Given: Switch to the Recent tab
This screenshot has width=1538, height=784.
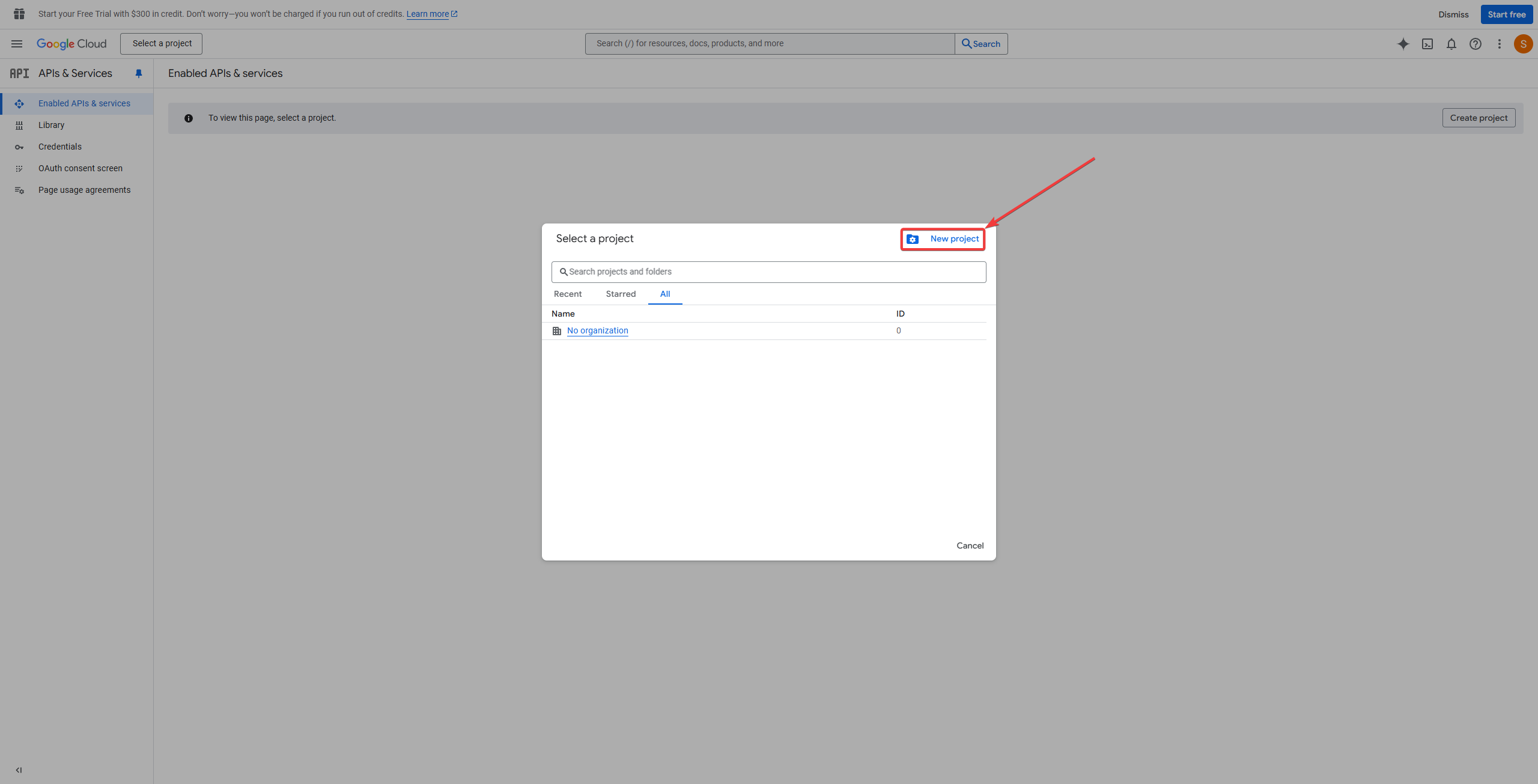Looking at the screenshot, I should (568, 294).
